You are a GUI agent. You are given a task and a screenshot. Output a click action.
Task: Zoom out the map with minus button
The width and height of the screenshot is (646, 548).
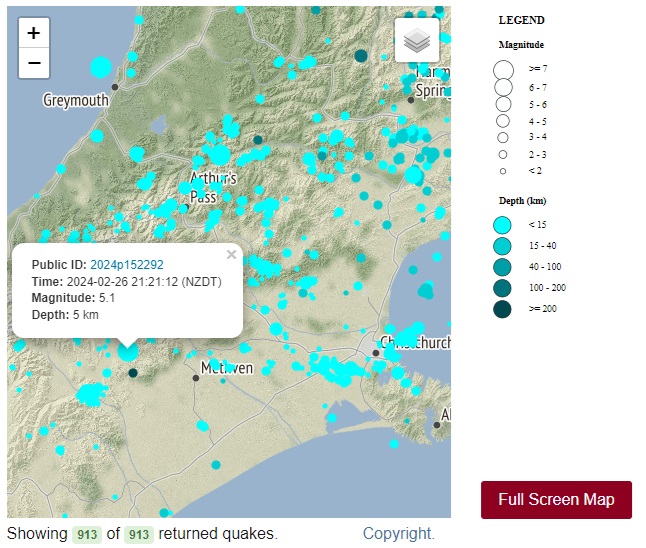(x=34, y=63)
